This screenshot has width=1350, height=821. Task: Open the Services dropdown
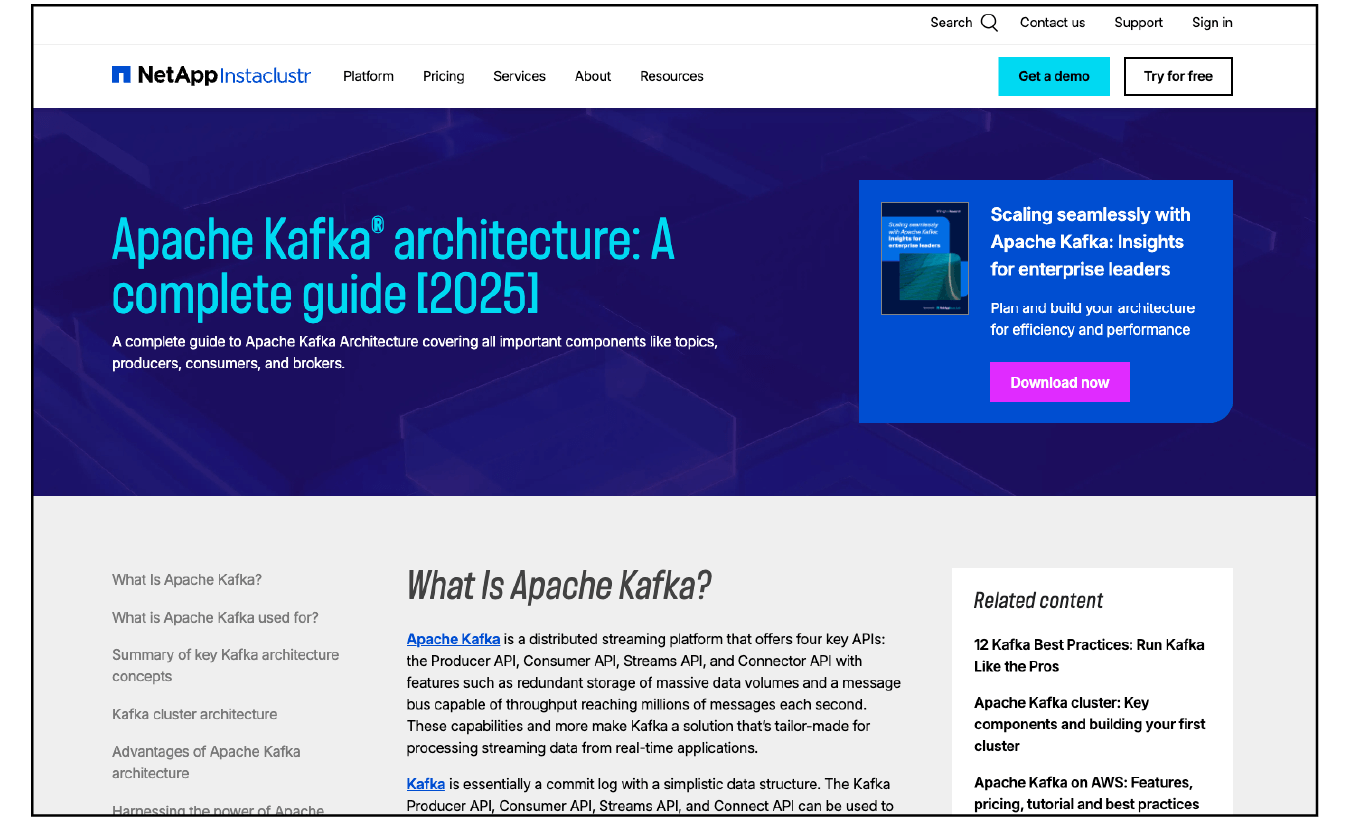519,76
